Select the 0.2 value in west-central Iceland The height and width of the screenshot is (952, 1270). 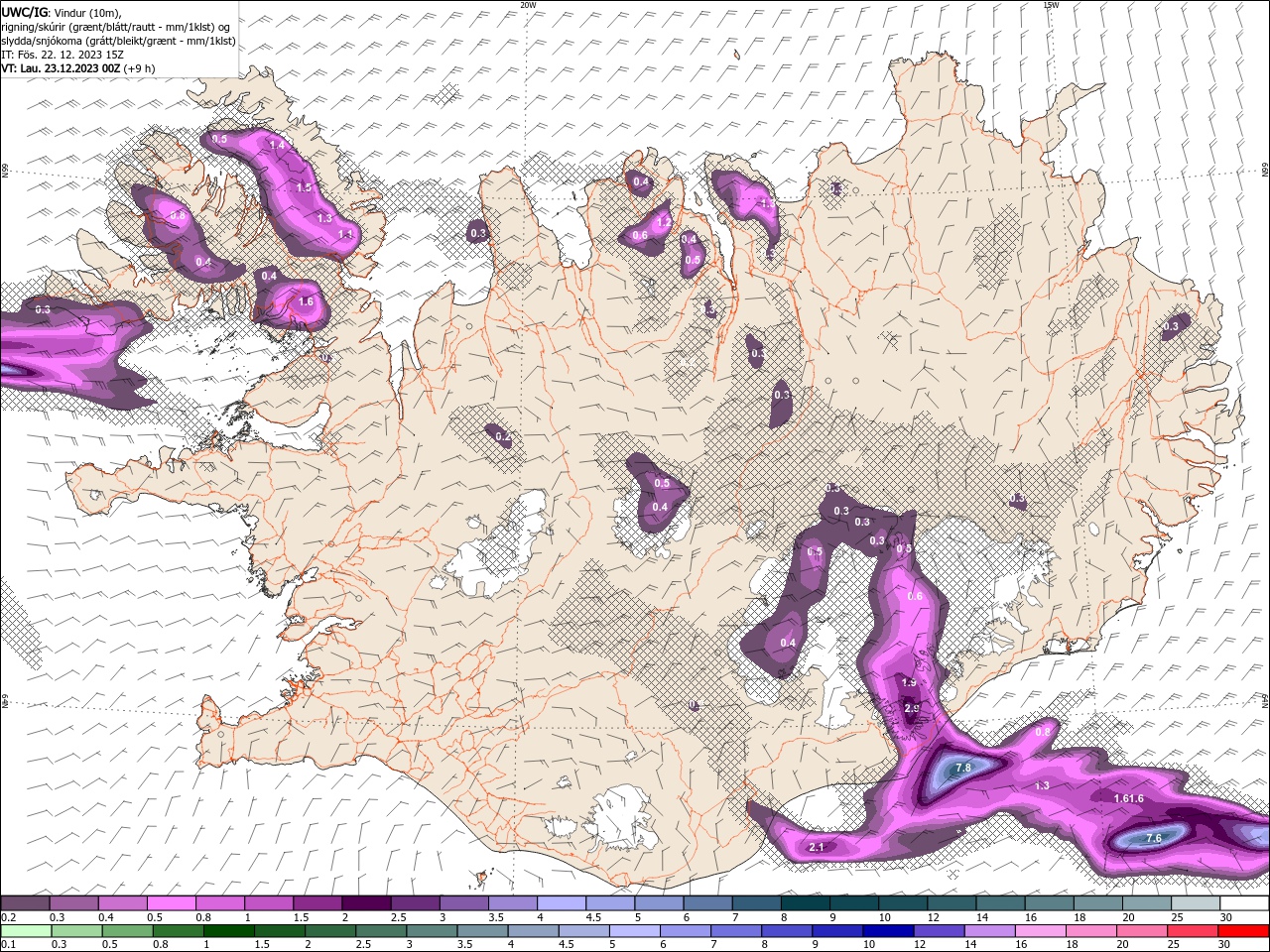pos(503,436)
